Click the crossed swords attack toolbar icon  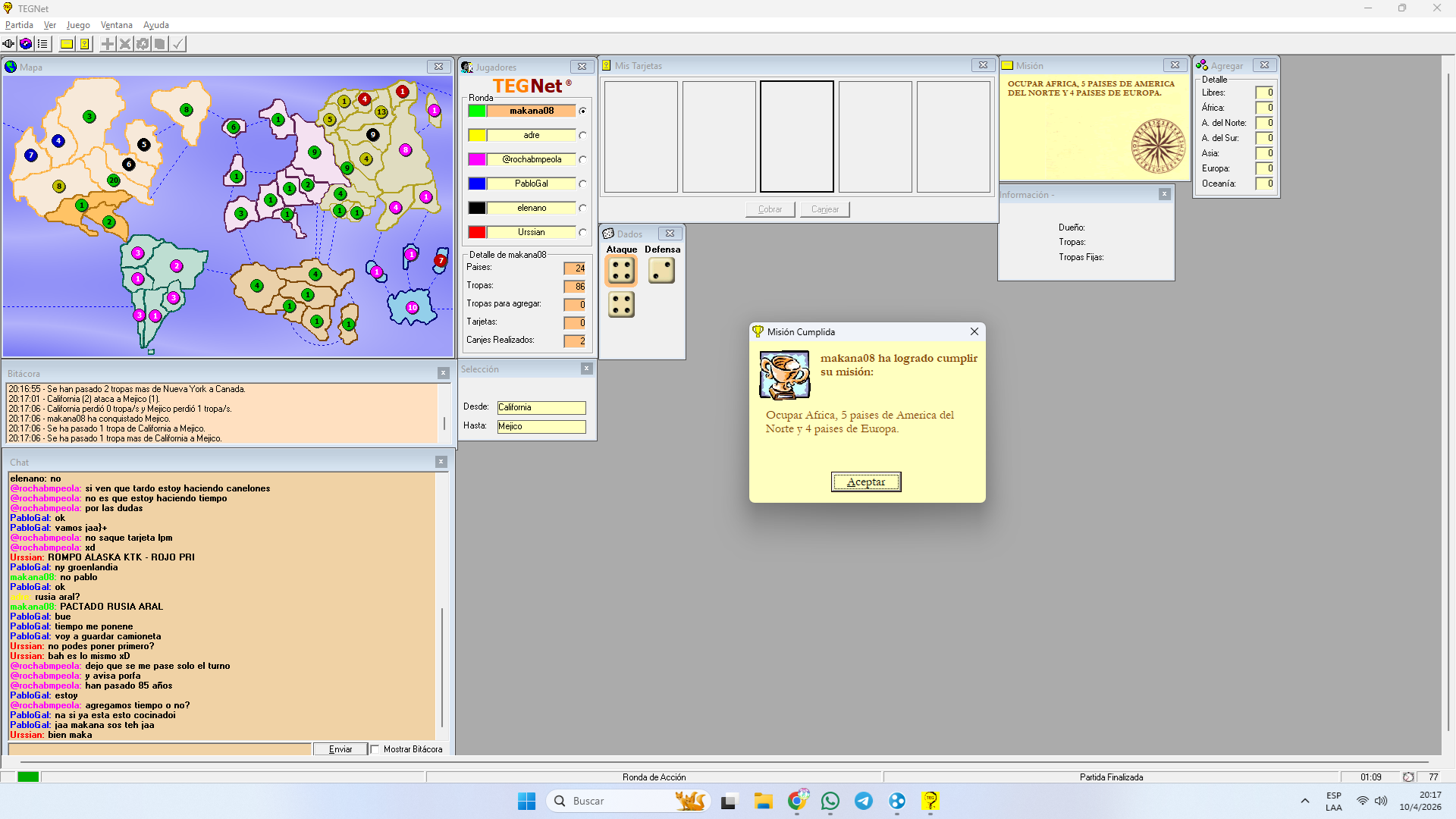[125, 44]
